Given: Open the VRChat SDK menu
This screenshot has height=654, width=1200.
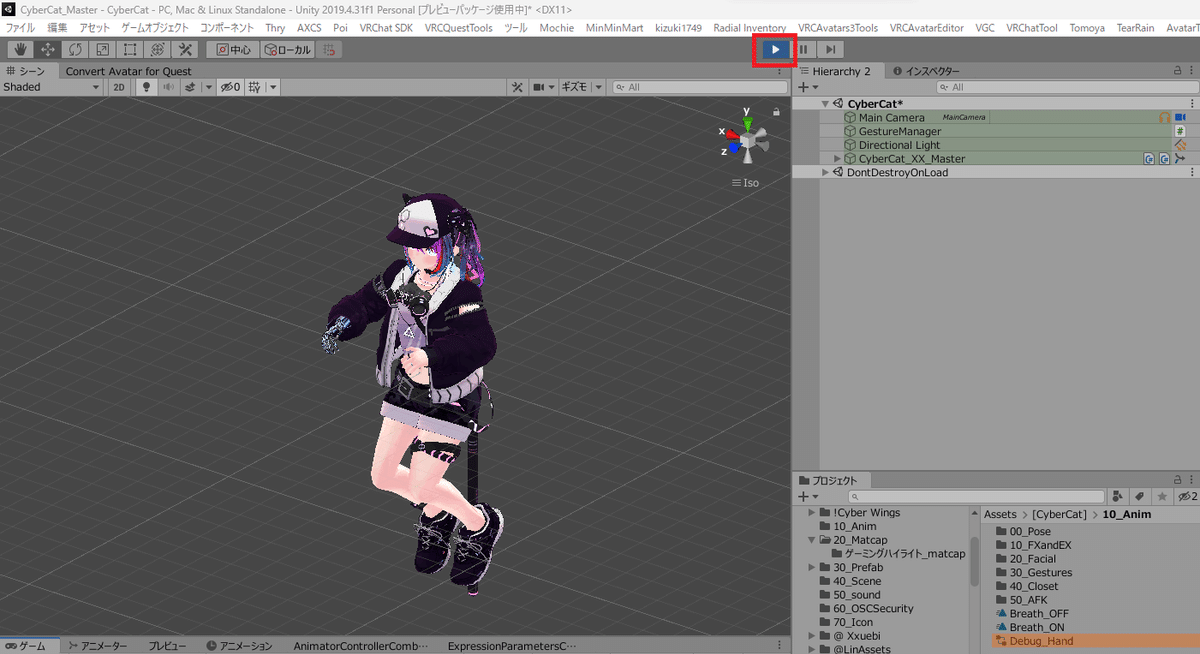Looking at the screenshot, I should [x=387, y=28].
